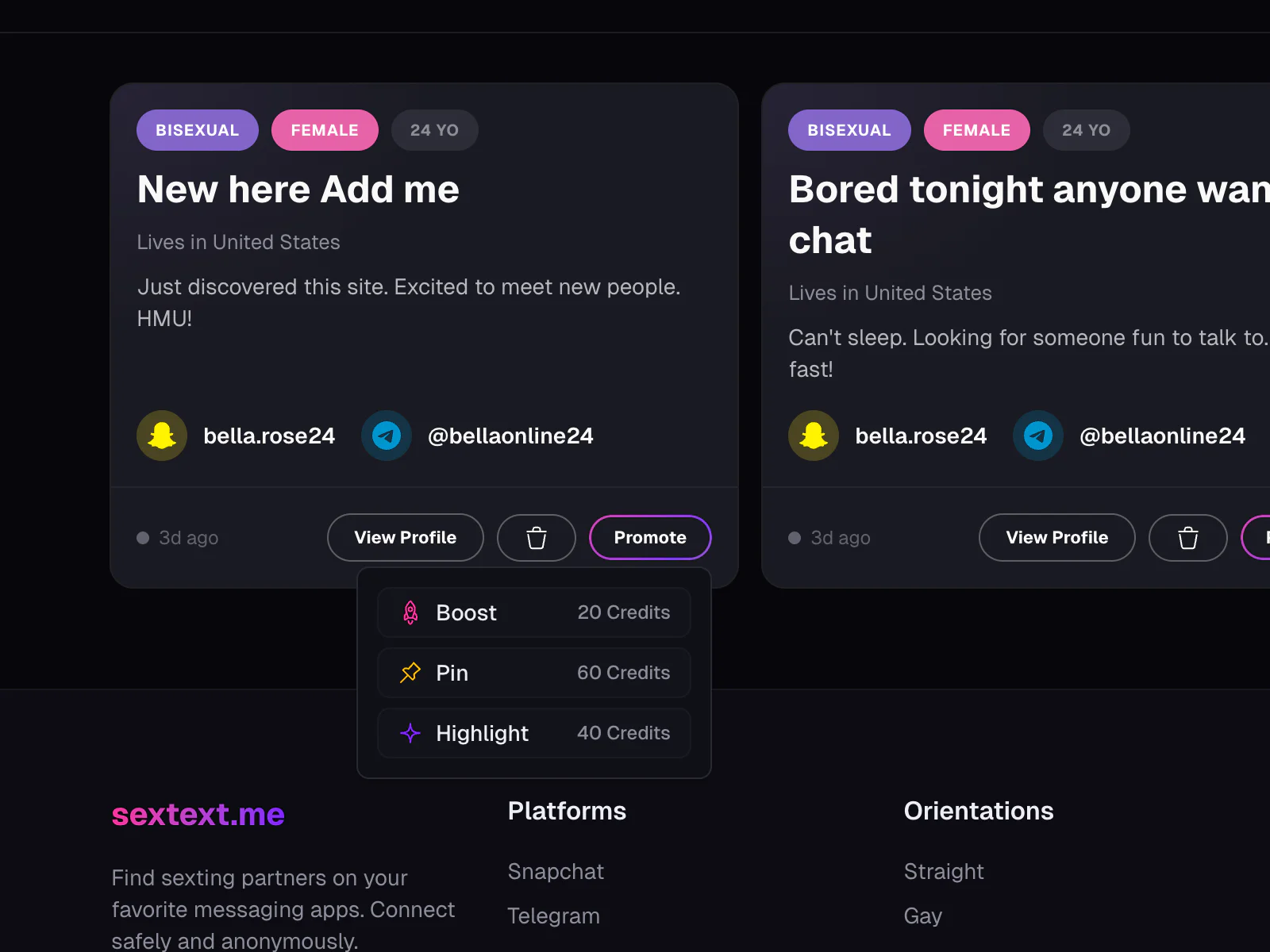Click the Pin pushpin icon

(x=410, y=673)
